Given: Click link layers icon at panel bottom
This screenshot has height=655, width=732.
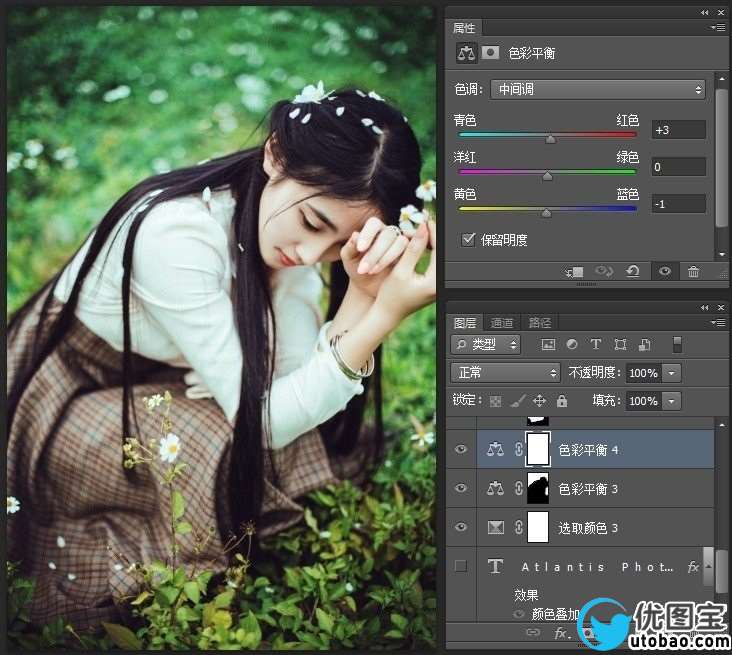Looking at the screenshot, I should (533, 633).
